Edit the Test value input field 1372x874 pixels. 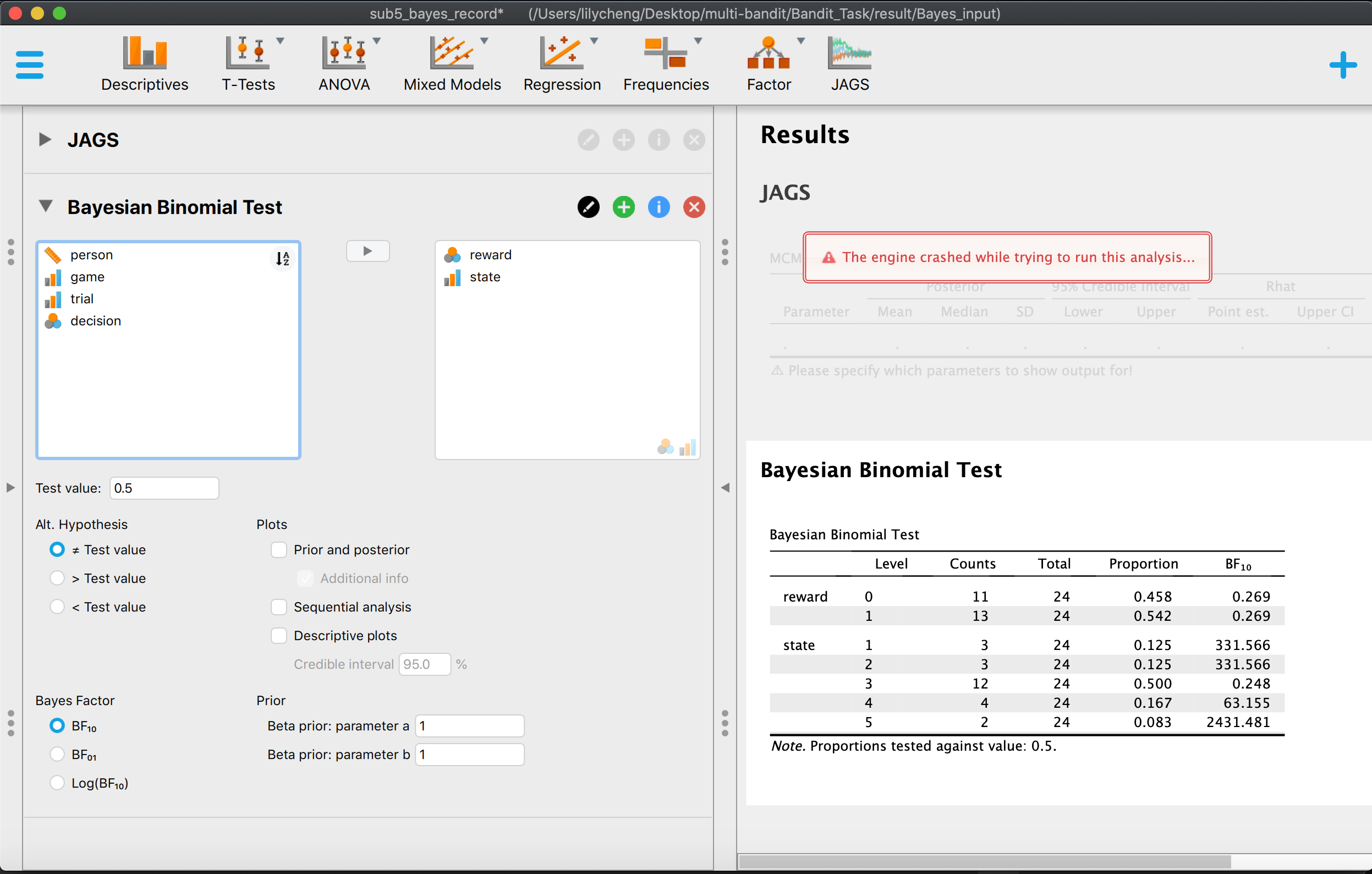[164, 488]
